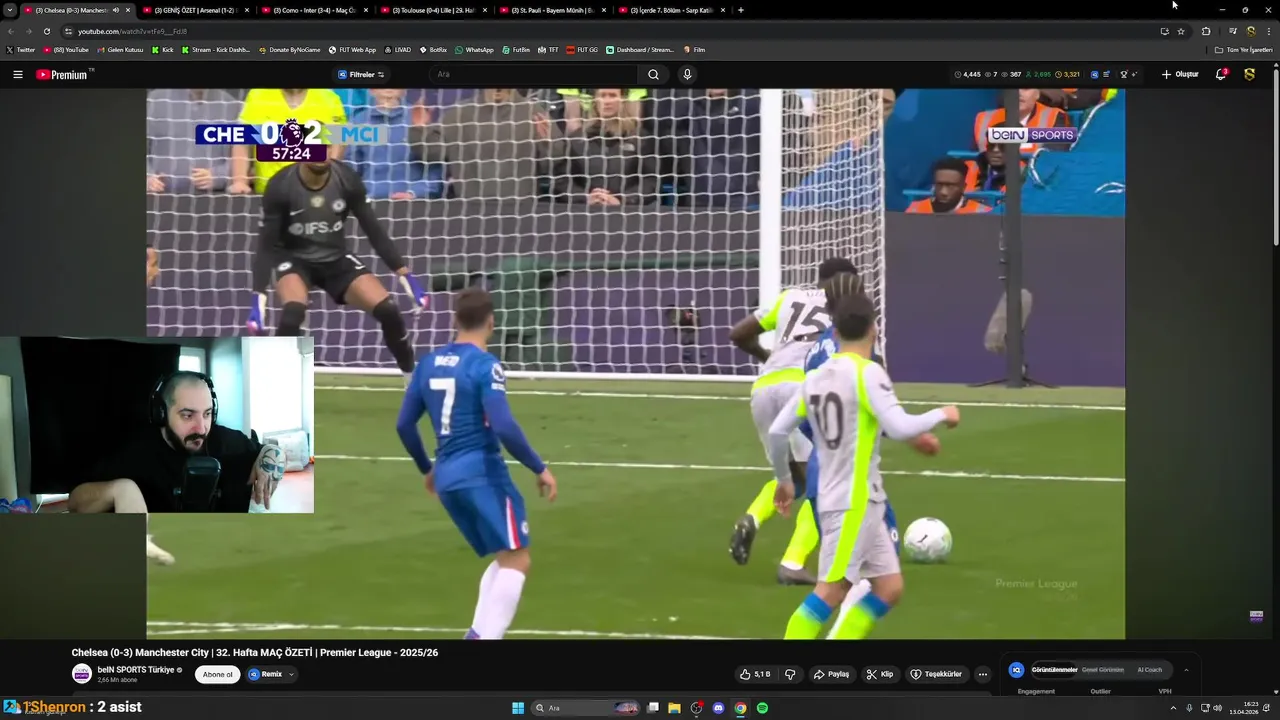Viewport: 1280px width, 720px height.
Task: Open the installed-app icon in address bar
Action: 1164,31
